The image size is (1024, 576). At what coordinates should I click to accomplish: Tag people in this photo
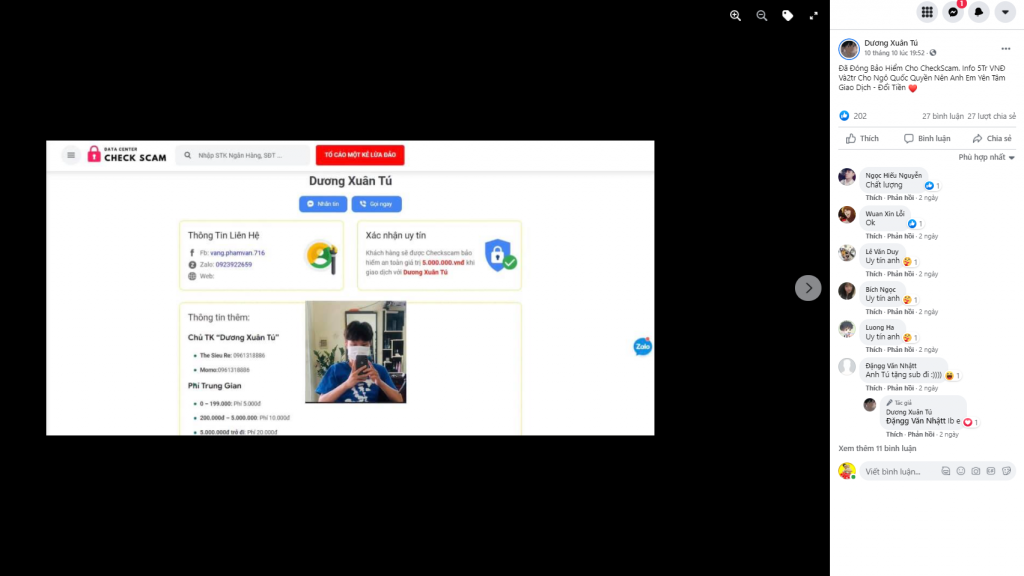pyautogui.click(x=788, y=16)
